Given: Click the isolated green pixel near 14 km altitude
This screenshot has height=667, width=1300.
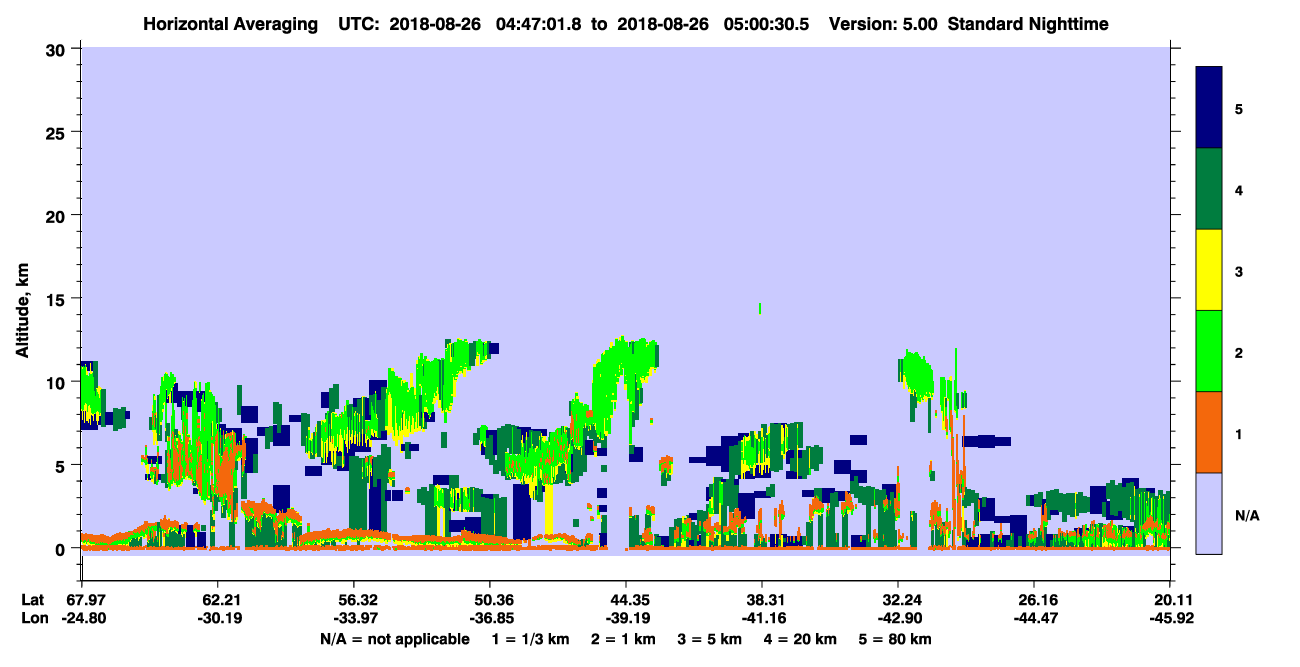Looking at the screenshot, I should tap(761, 308).
